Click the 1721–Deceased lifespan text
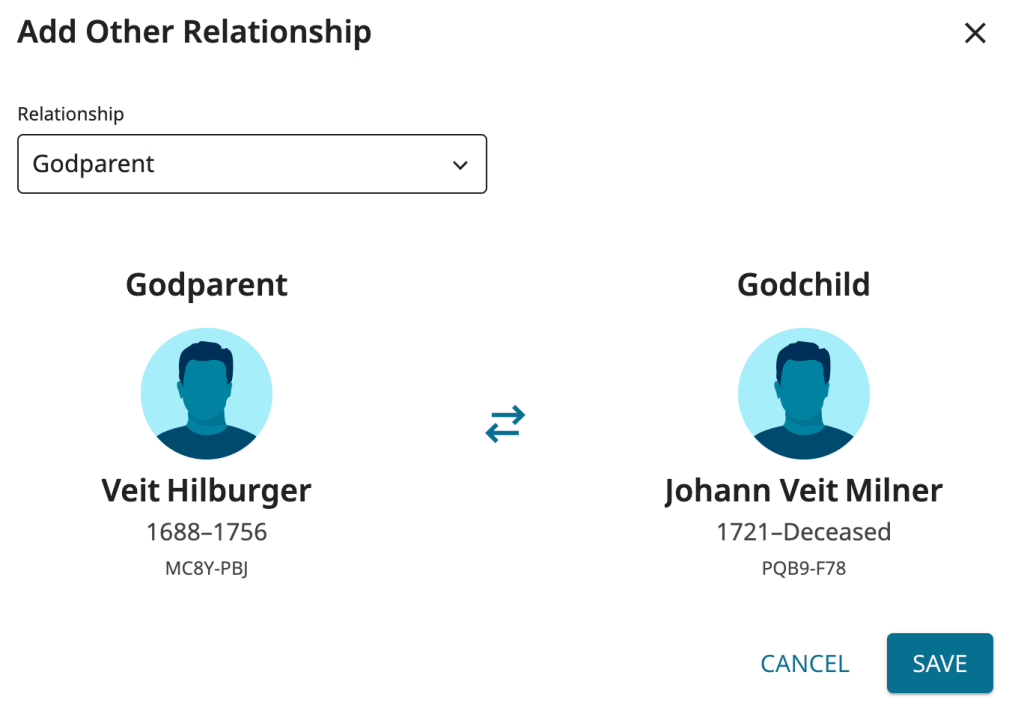1024x711 pixels. tap(803, 532)
